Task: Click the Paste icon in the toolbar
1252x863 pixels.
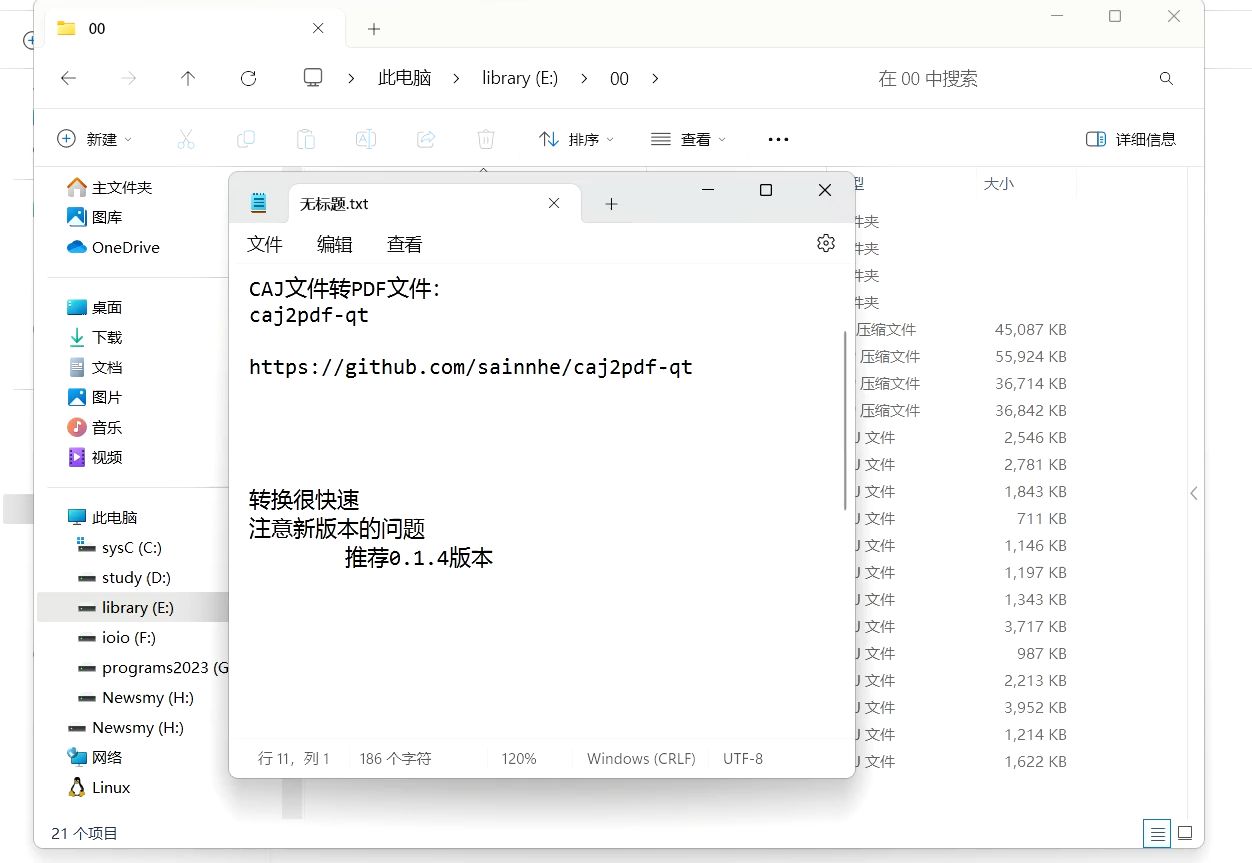Action: pos(306,139)
